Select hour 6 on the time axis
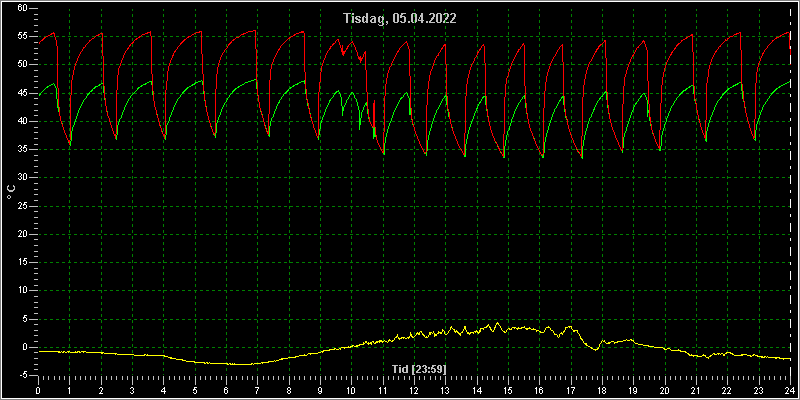Screen dimensions: 800x400 pyautogui.click(x=226, y=390)
